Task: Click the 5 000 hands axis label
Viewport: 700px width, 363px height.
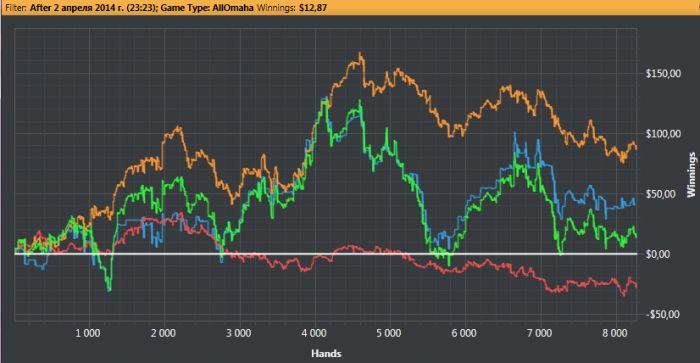Action: tap(388, 333)
